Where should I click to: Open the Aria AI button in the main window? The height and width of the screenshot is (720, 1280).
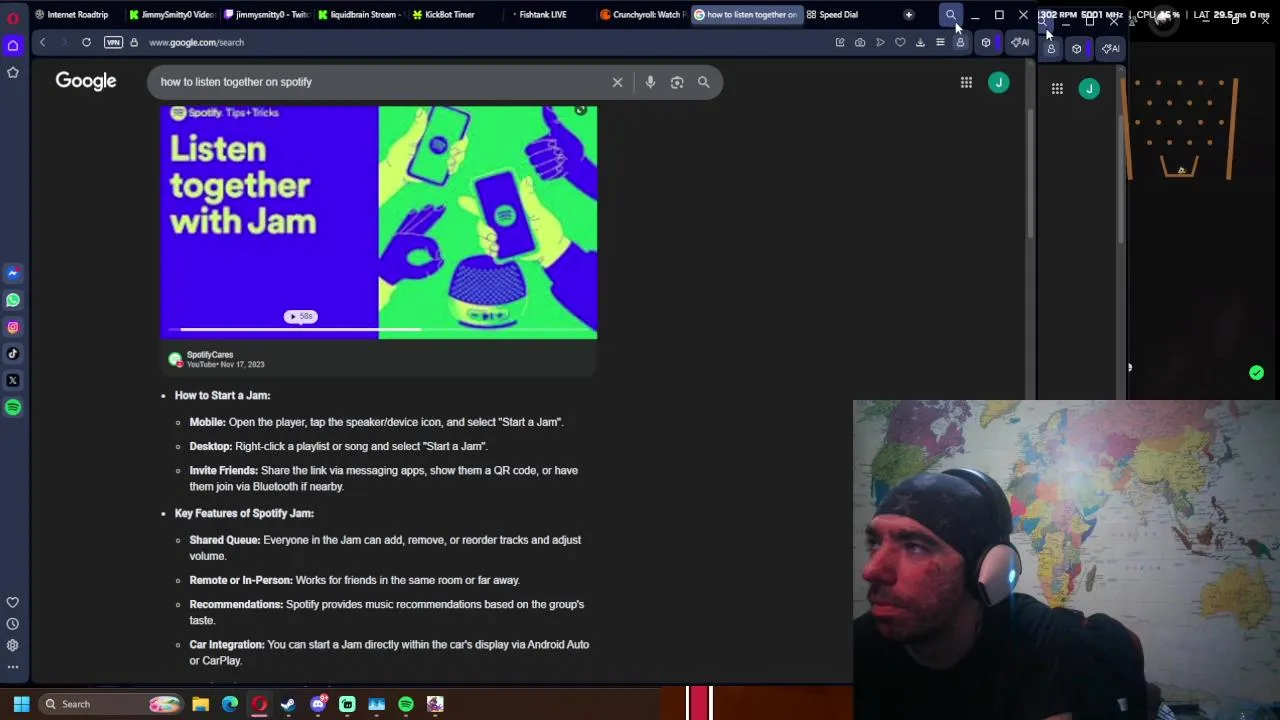(1019, 42)
